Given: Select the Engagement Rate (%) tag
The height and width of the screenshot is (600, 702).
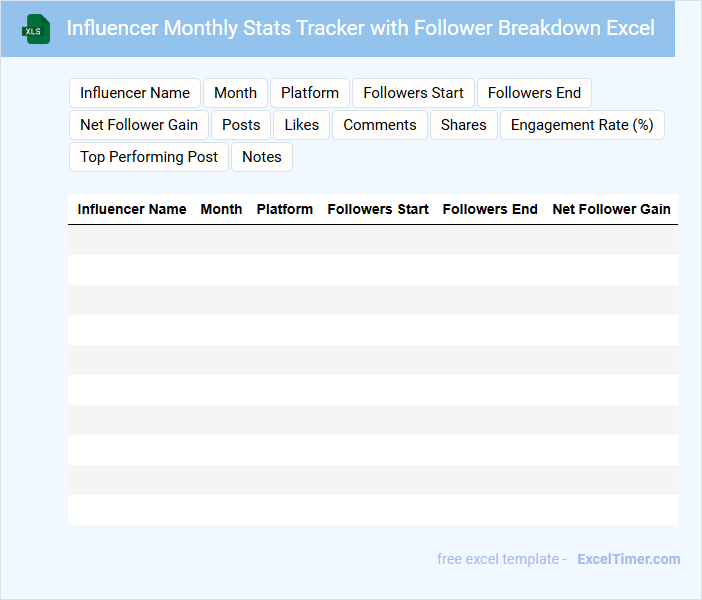Looking at the screenshot, I should [x=582, y=125].
